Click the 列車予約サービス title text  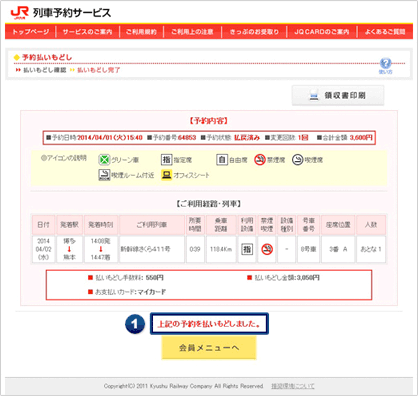72,13
